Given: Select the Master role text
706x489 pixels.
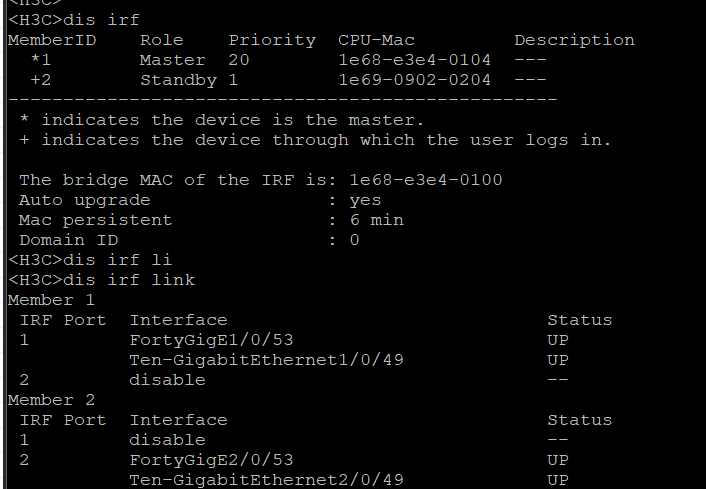Looking at the screenshot, I should [172, 60].
